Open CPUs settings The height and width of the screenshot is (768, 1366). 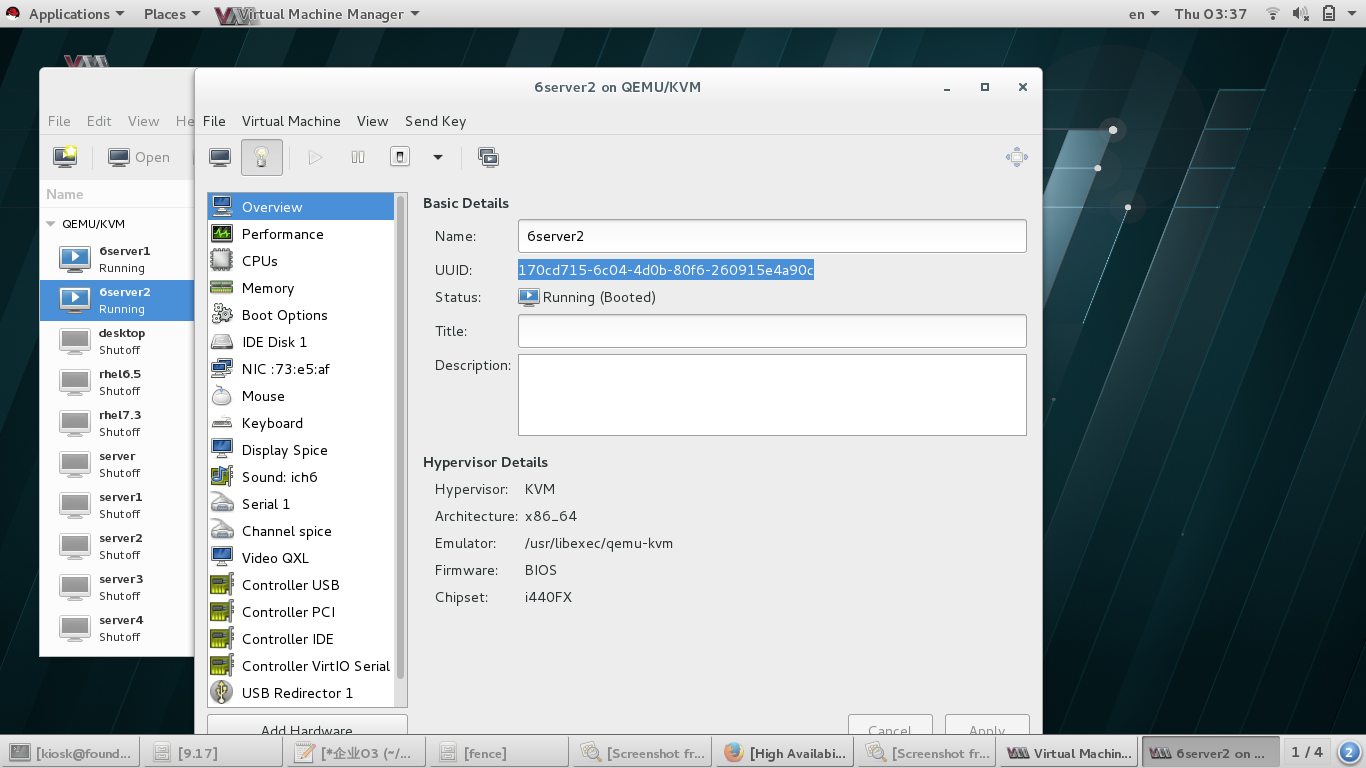tap(301, 261)
